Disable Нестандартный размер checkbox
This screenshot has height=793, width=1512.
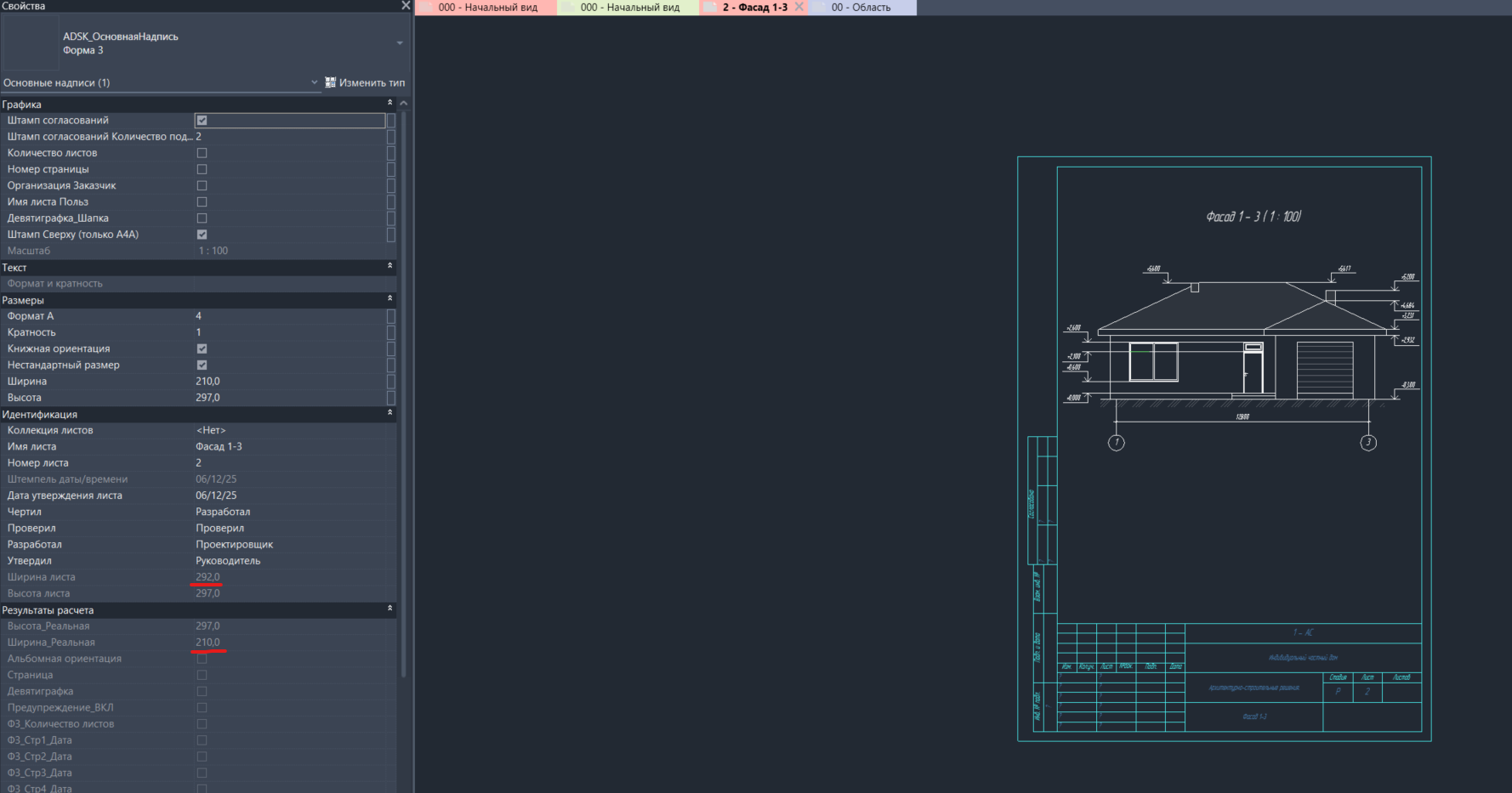click(x=202, y=365)
